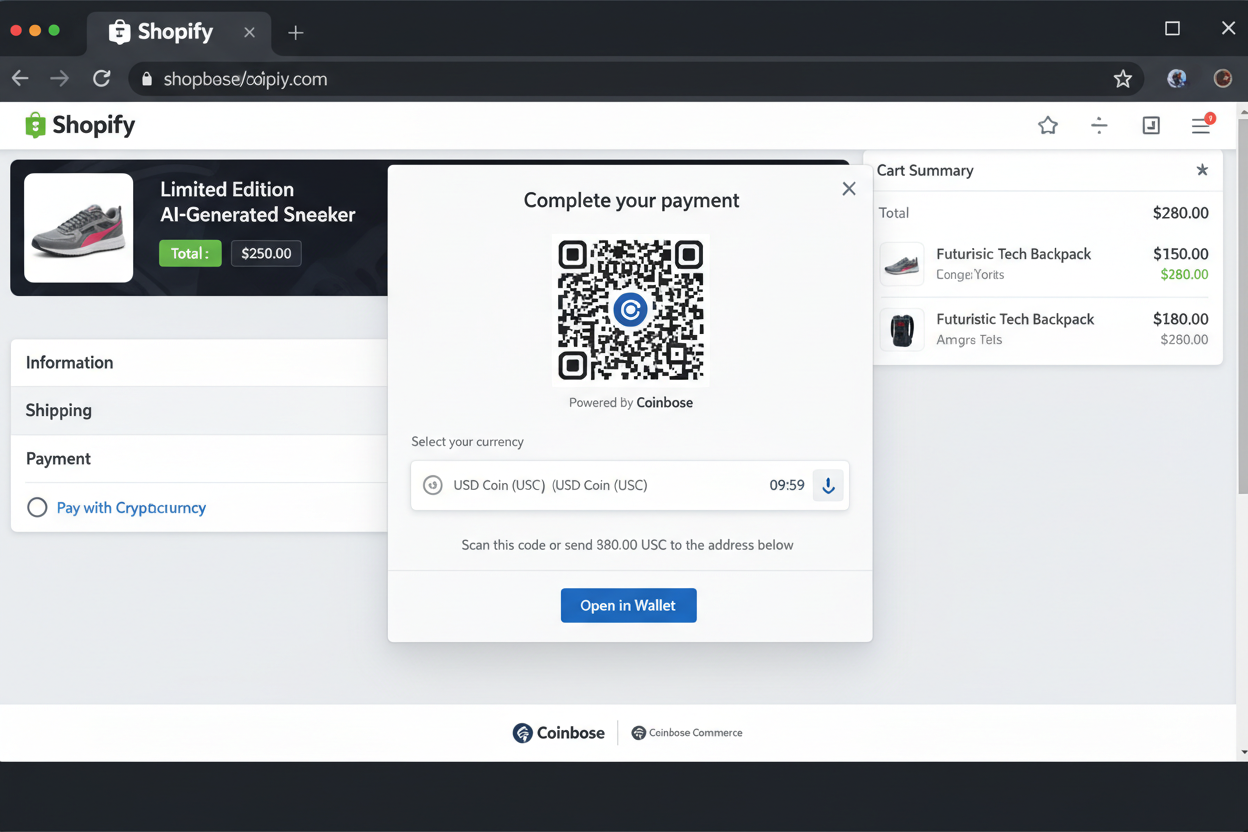The image size is (1248, 832).
Task: Select the USD Coin currency icon
Action: (432, 485)
